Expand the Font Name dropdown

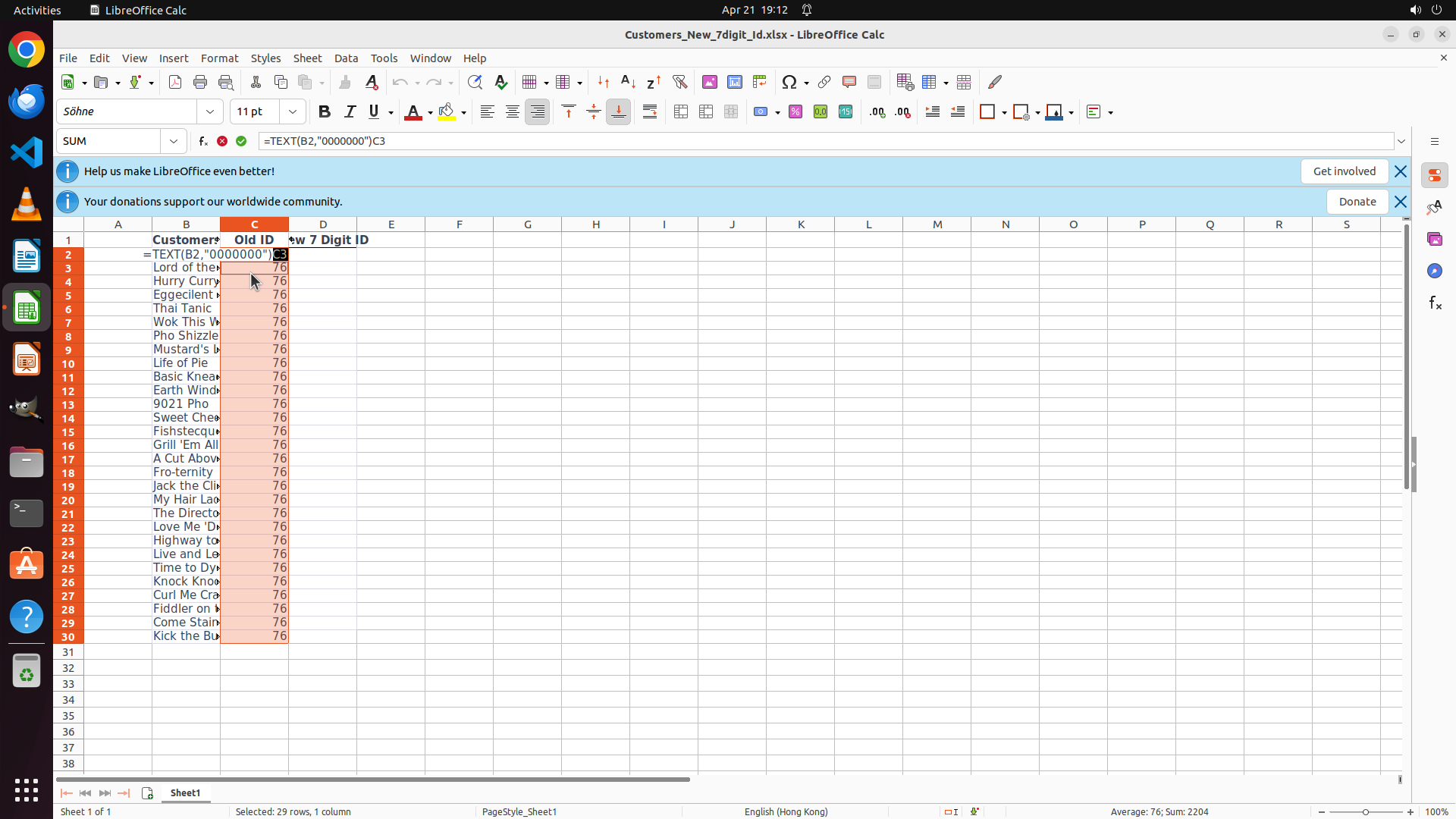coord(210,112)
